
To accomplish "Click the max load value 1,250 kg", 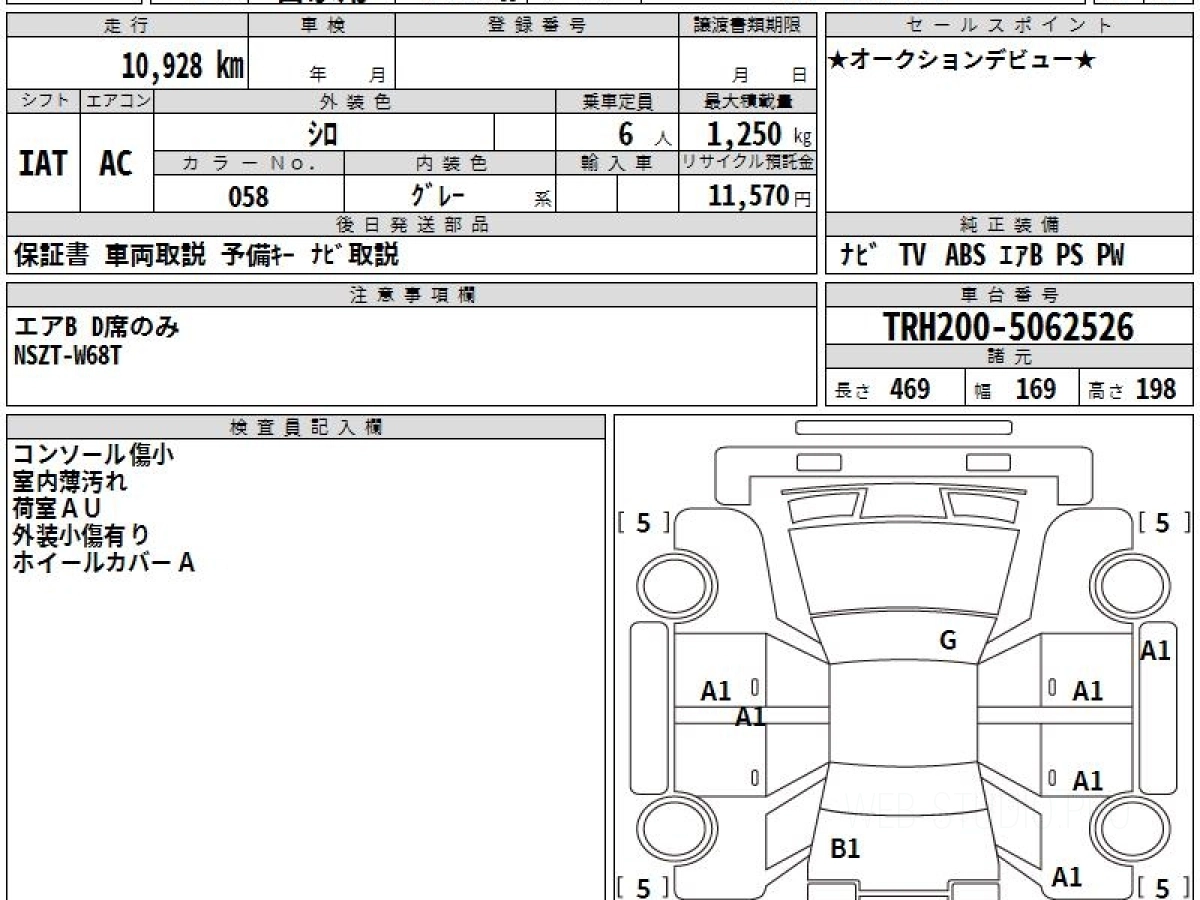I will (759, 133).
